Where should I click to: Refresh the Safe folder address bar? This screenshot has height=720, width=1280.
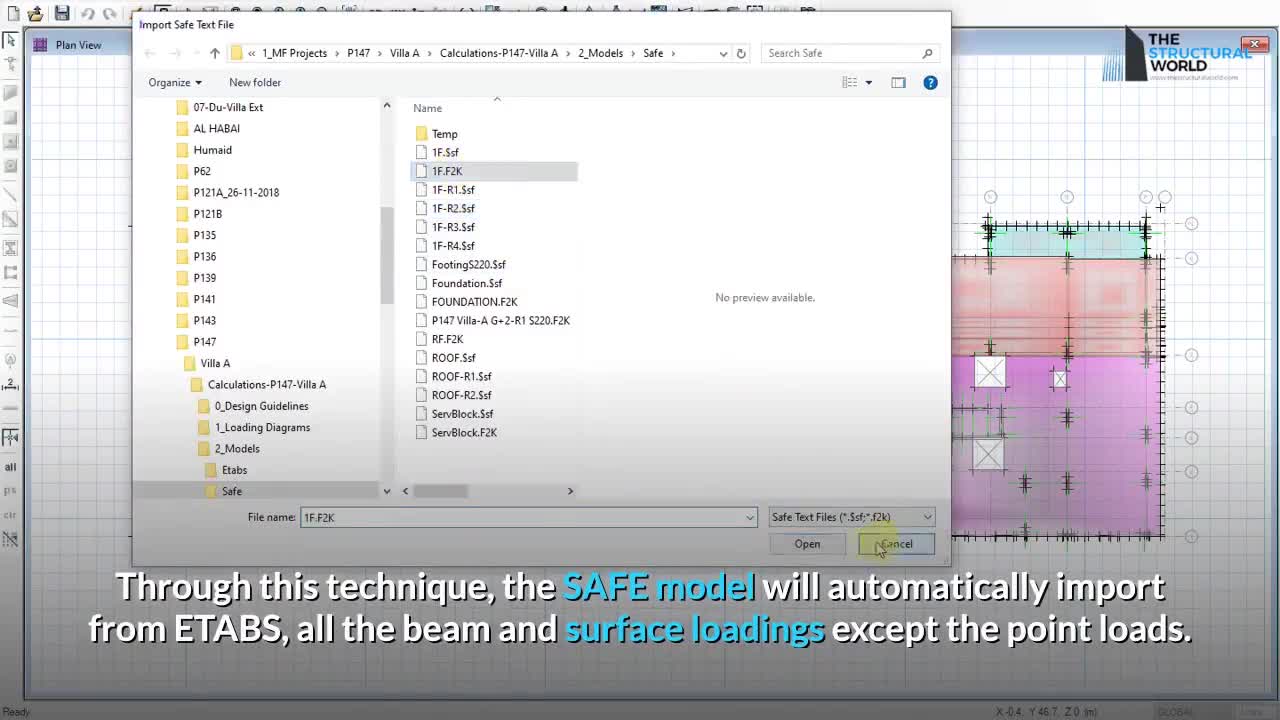(741, 53)
